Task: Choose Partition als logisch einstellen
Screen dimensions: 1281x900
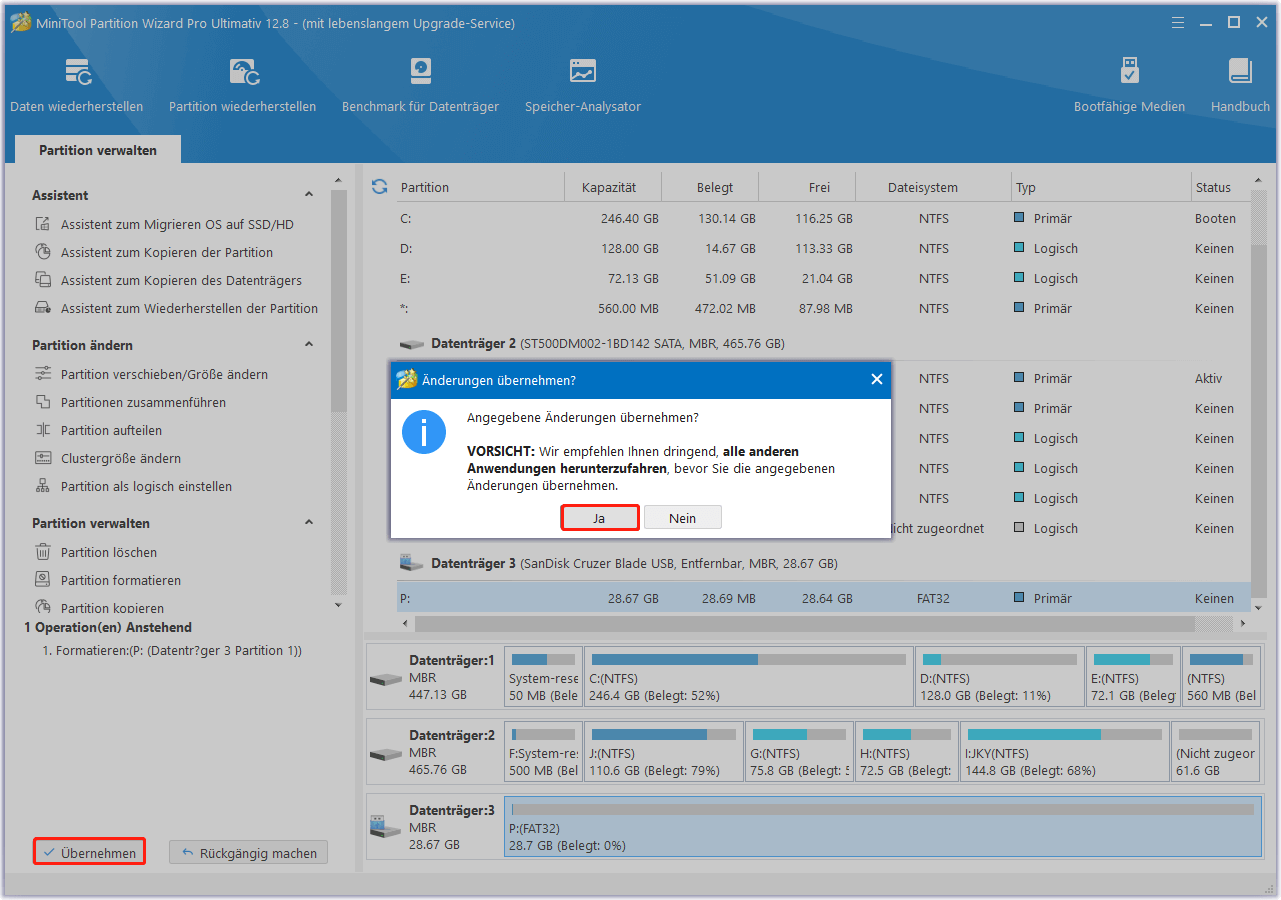Action: pos(146,486)
